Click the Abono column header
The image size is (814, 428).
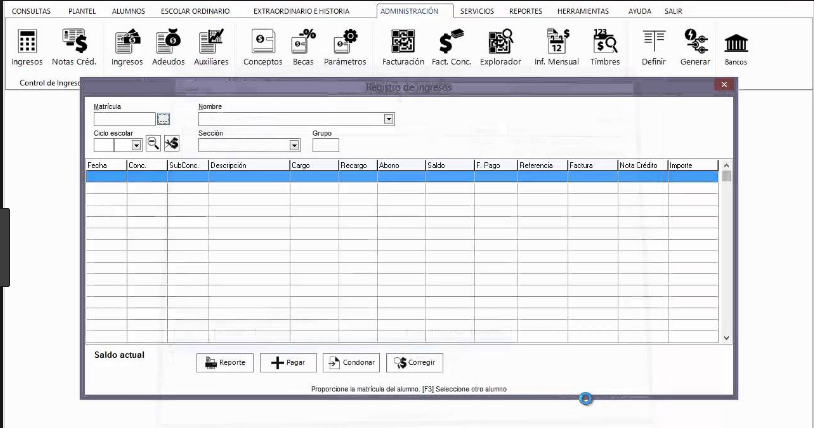click(401, 165)
